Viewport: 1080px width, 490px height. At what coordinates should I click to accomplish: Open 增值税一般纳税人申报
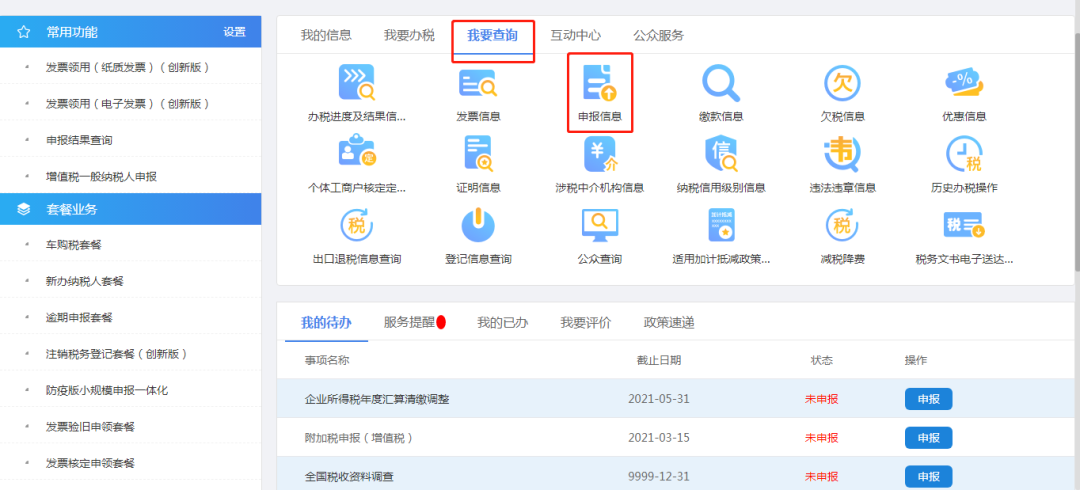tap(101, 176)
